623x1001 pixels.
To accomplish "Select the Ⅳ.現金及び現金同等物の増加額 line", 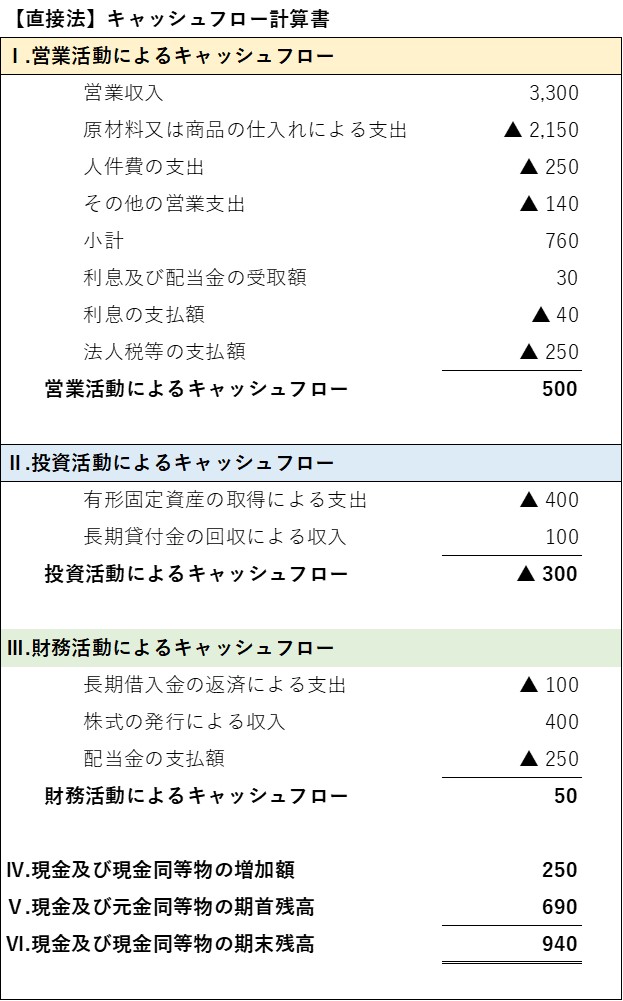I will (151, 870).
